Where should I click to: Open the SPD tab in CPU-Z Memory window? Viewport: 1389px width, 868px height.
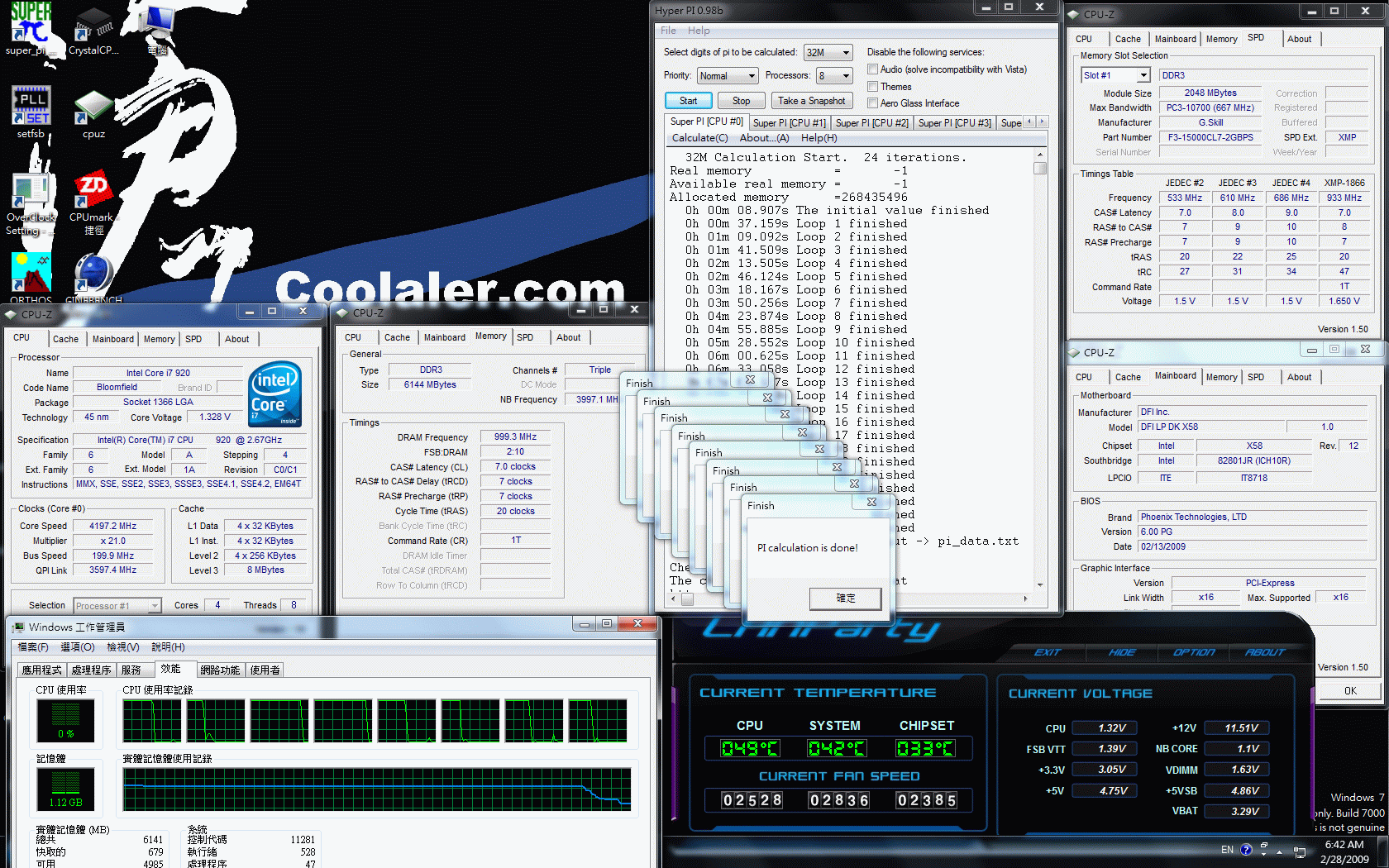[525, 337]
